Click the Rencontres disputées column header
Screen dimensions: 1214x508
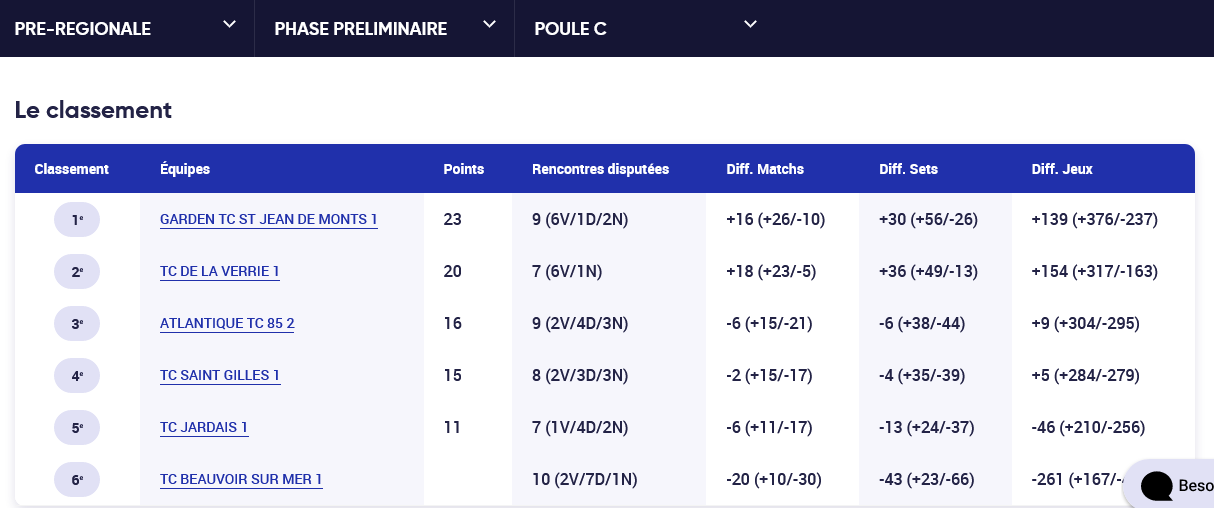(600, 169)
